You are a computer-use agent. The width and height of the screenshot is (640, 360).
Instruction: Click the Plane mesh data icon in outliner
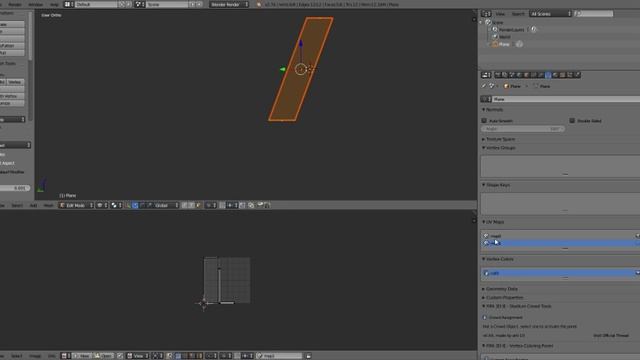[x=519, y=44]
